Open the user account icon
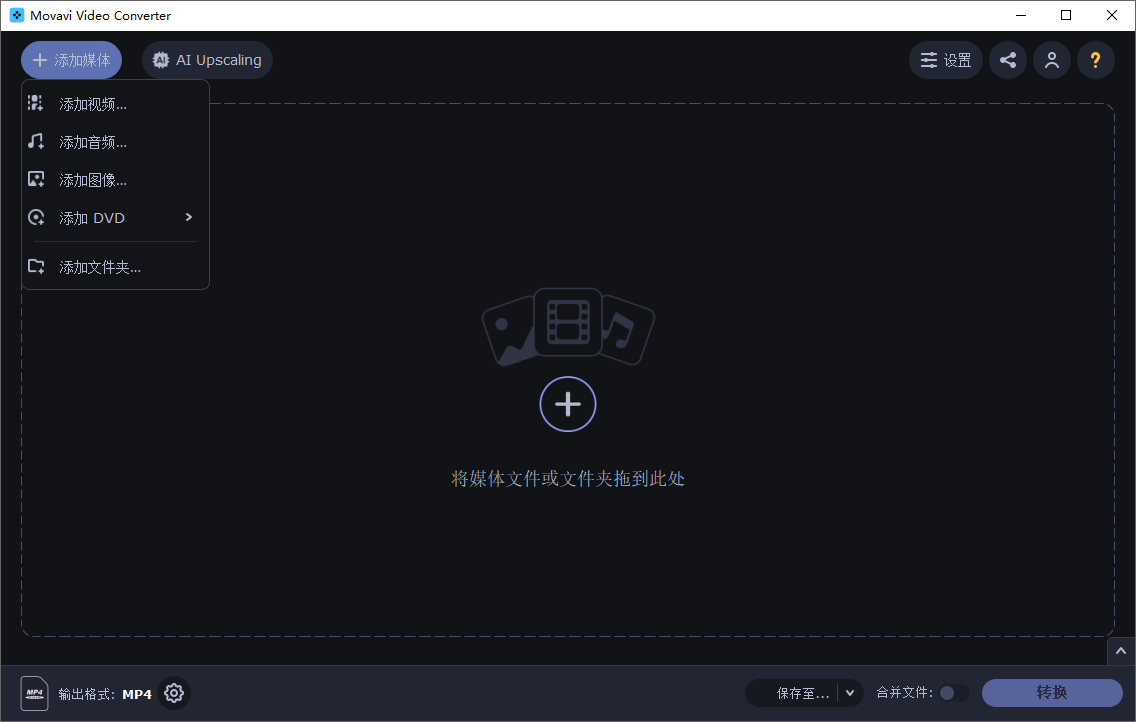The width and height of the screenshot is (1136, 722). pyautogui.click(x=1052, y=60)
